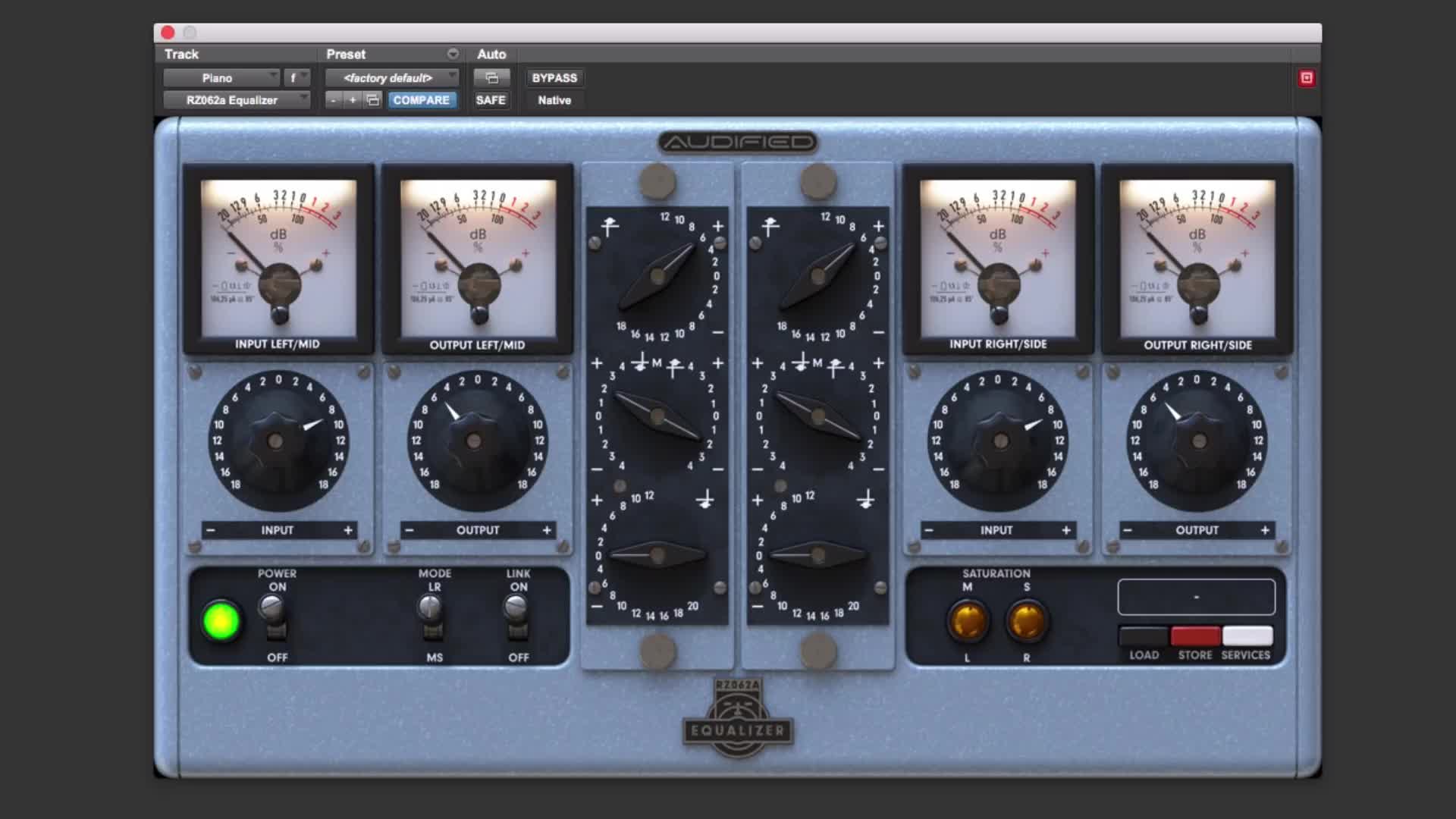This screenshot has height=819, width=1456.
Task: Click the green power indicator lamp
Action: click(x=221, y=621)
